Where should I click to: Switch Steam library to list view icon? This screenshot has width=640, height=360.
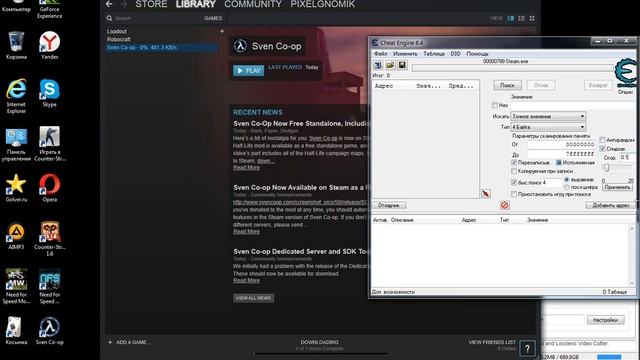click(x=521, y=18)
